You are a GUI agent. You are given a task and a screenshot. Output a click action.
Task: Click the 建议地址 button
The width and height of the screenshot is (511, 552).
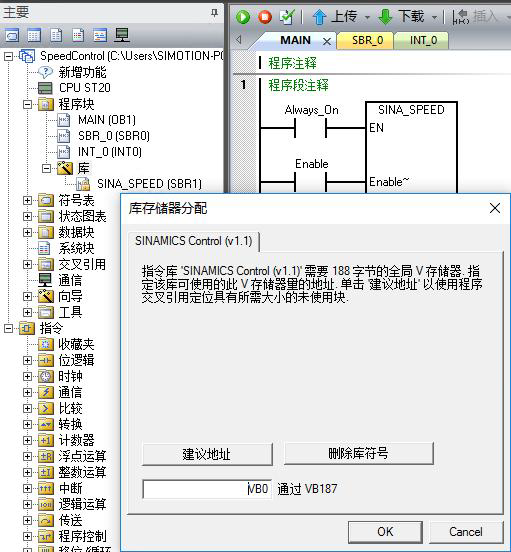click(x=207, y=454)
